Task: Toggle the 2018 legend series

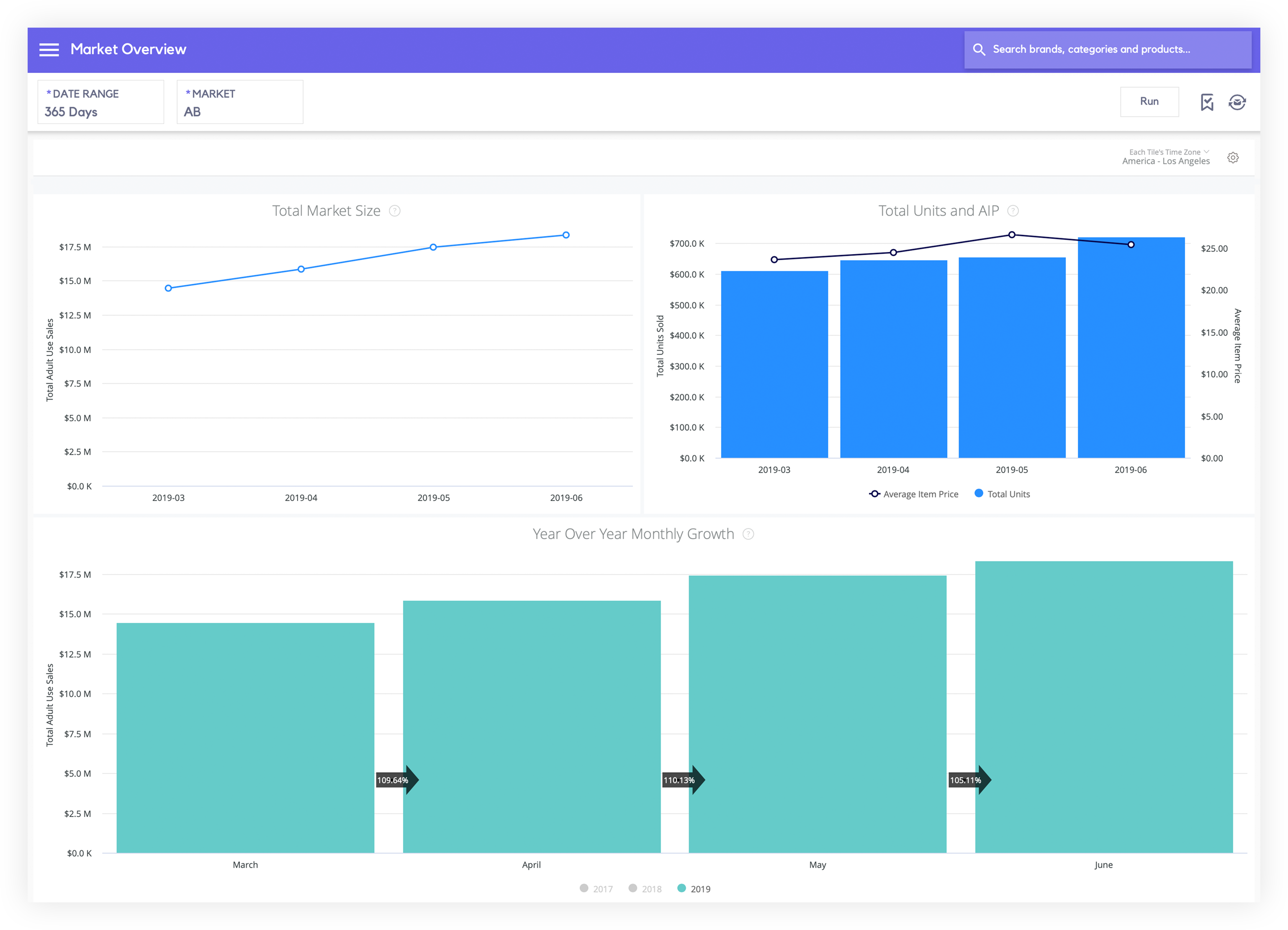Action: tap(645, 889)
